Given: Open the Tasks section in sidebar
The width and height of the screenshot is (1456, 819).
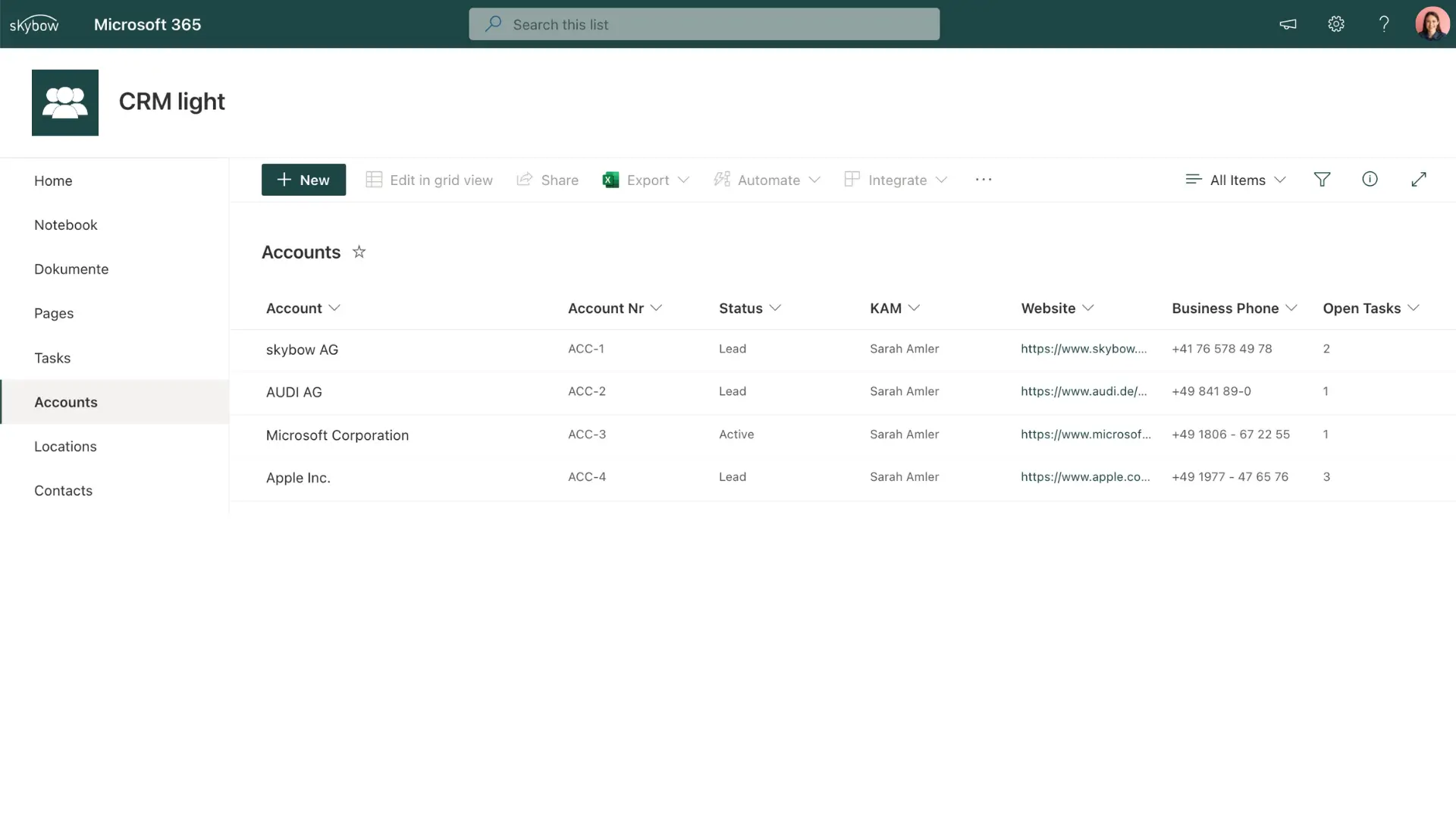Looking at the screenshot, I should coord(52,357).
